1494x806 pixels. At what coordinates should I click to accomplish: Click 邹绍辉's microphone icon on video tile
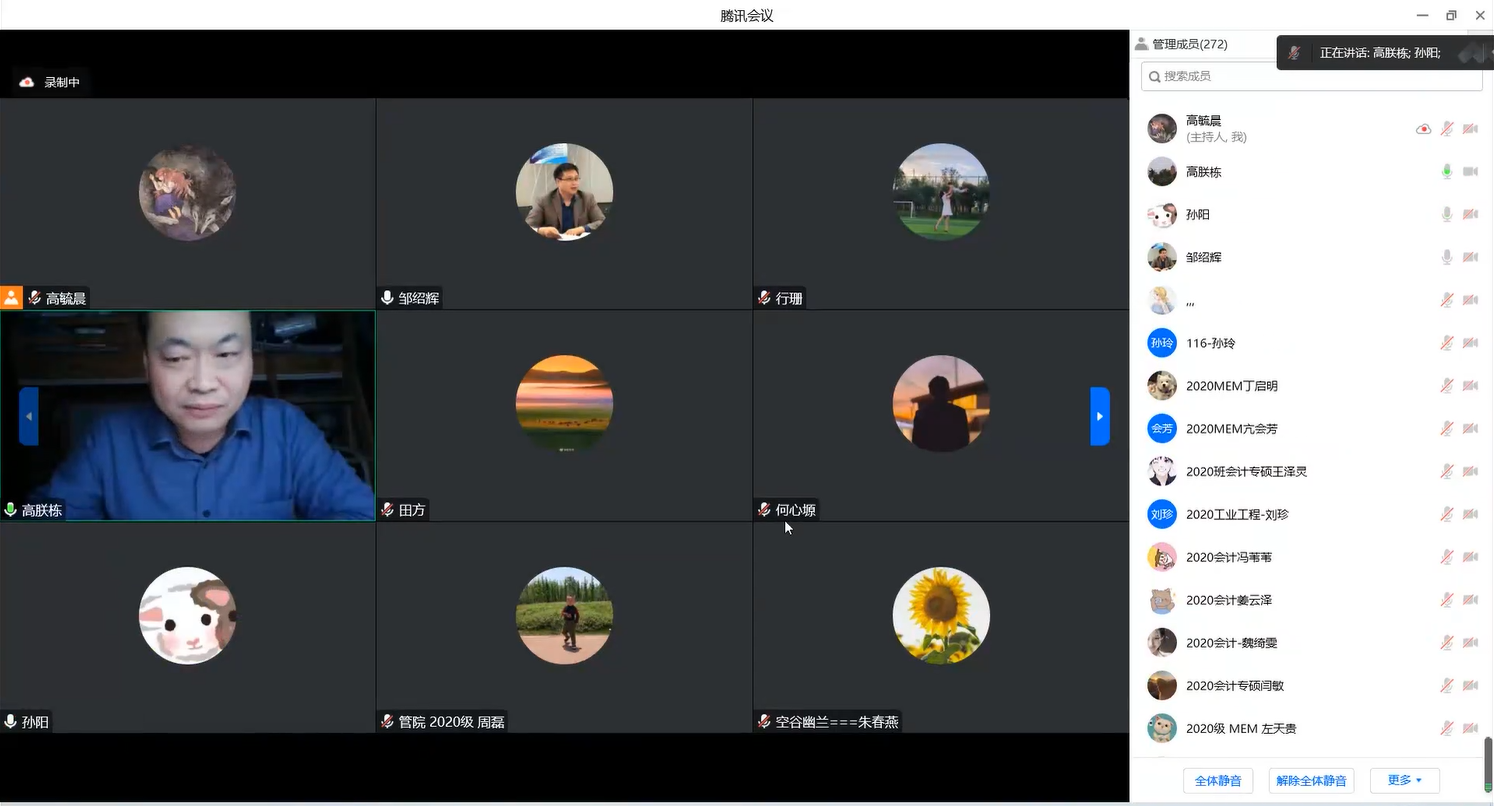387,298
